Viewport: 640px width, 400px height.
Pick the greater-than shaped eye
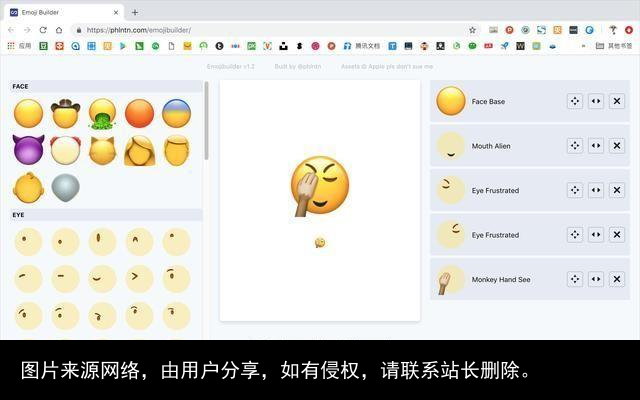(139, 279)
